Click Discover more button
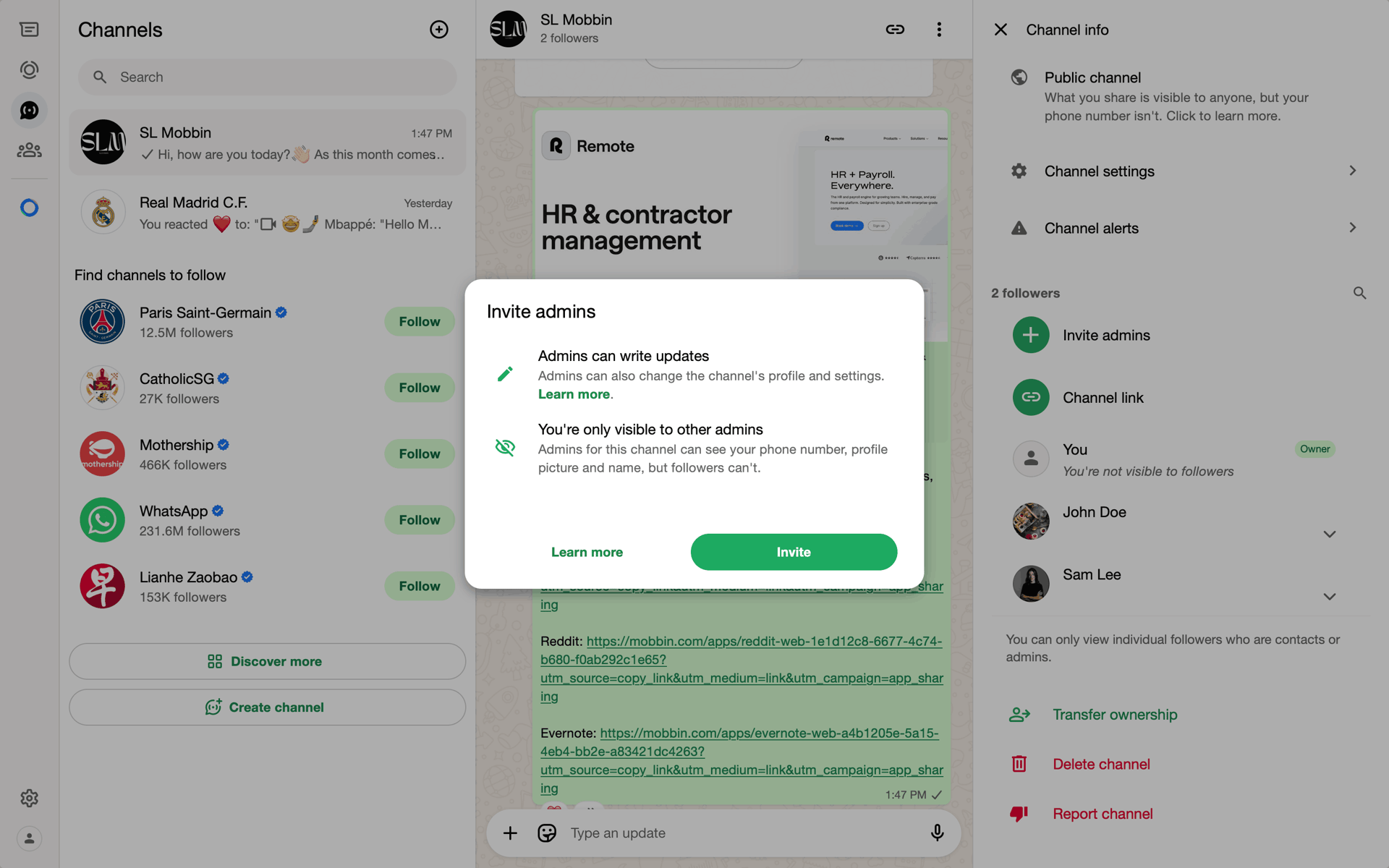The height and width of the screenshot is (868, 1389). pos(267,661)
